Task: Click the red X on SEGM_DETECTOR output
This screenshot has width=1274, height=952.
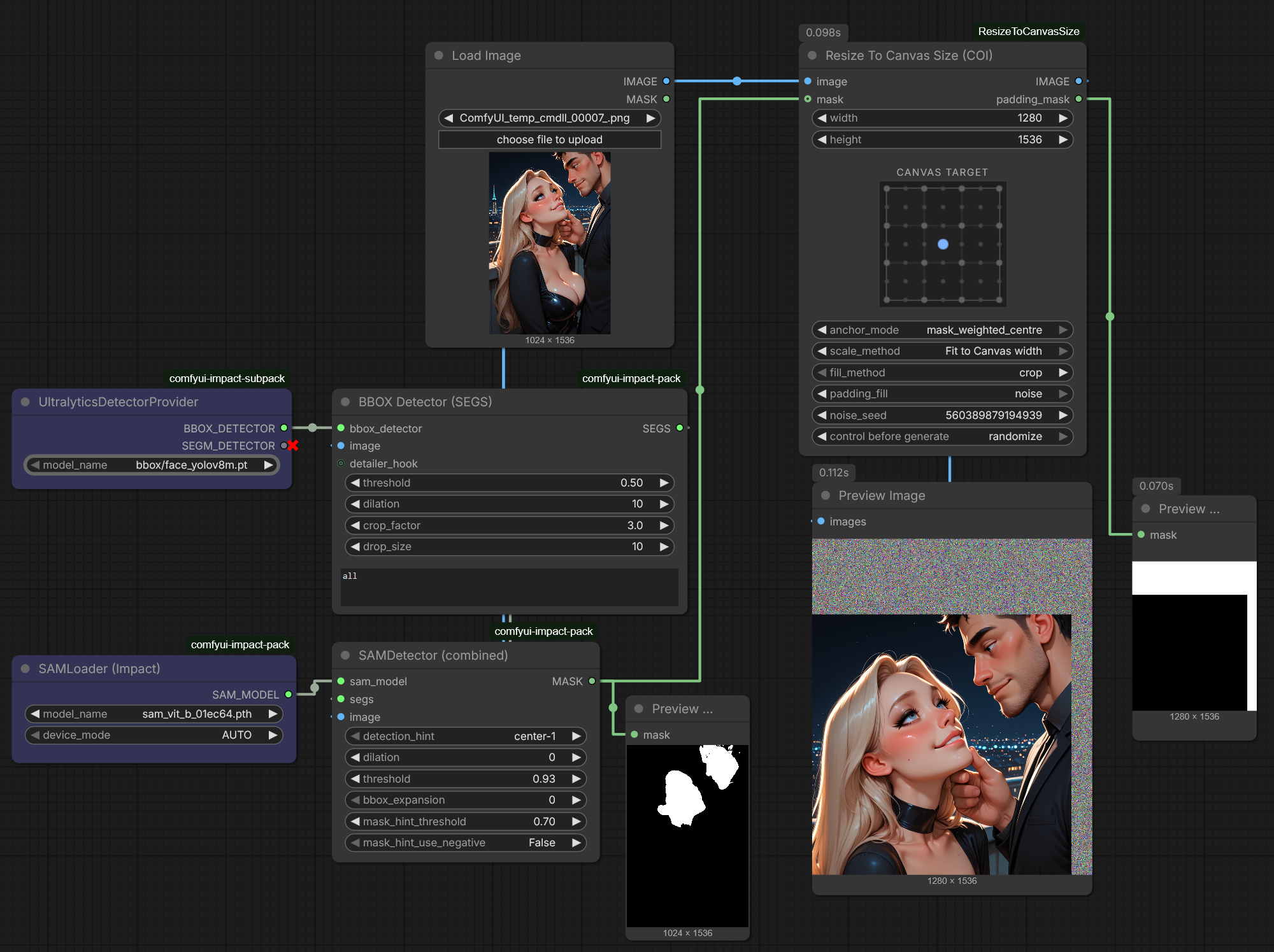Action: tap(293, 446)
